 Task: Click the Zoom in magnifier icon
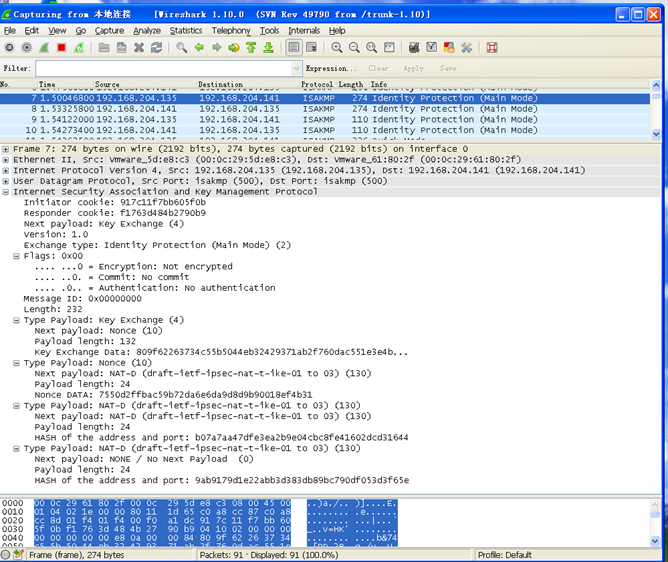(x=337, y=47)
